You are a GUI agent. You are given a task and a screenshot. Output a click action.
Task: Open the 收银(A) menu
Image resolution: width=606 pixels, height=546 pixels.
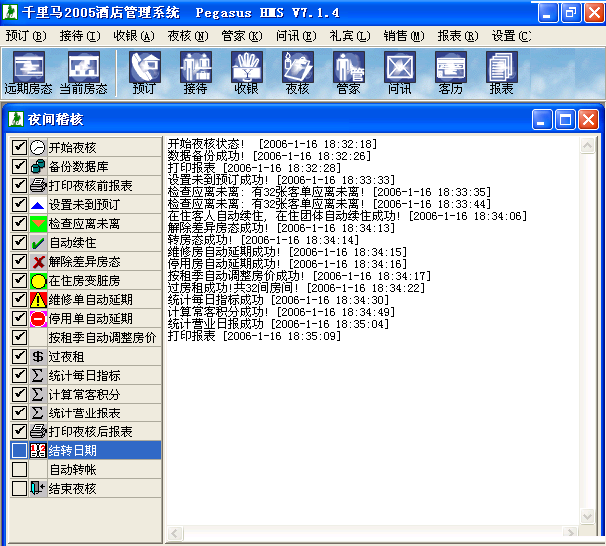click(x=134, y=36)
